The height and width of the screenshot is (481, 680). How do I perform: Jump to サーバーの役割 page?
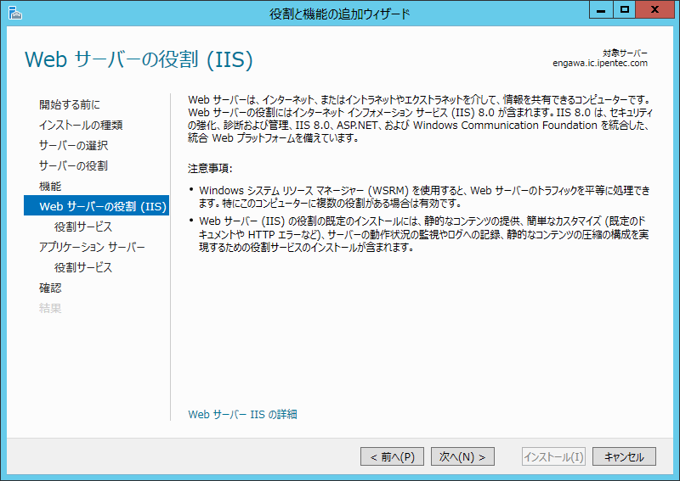[73, 166]
